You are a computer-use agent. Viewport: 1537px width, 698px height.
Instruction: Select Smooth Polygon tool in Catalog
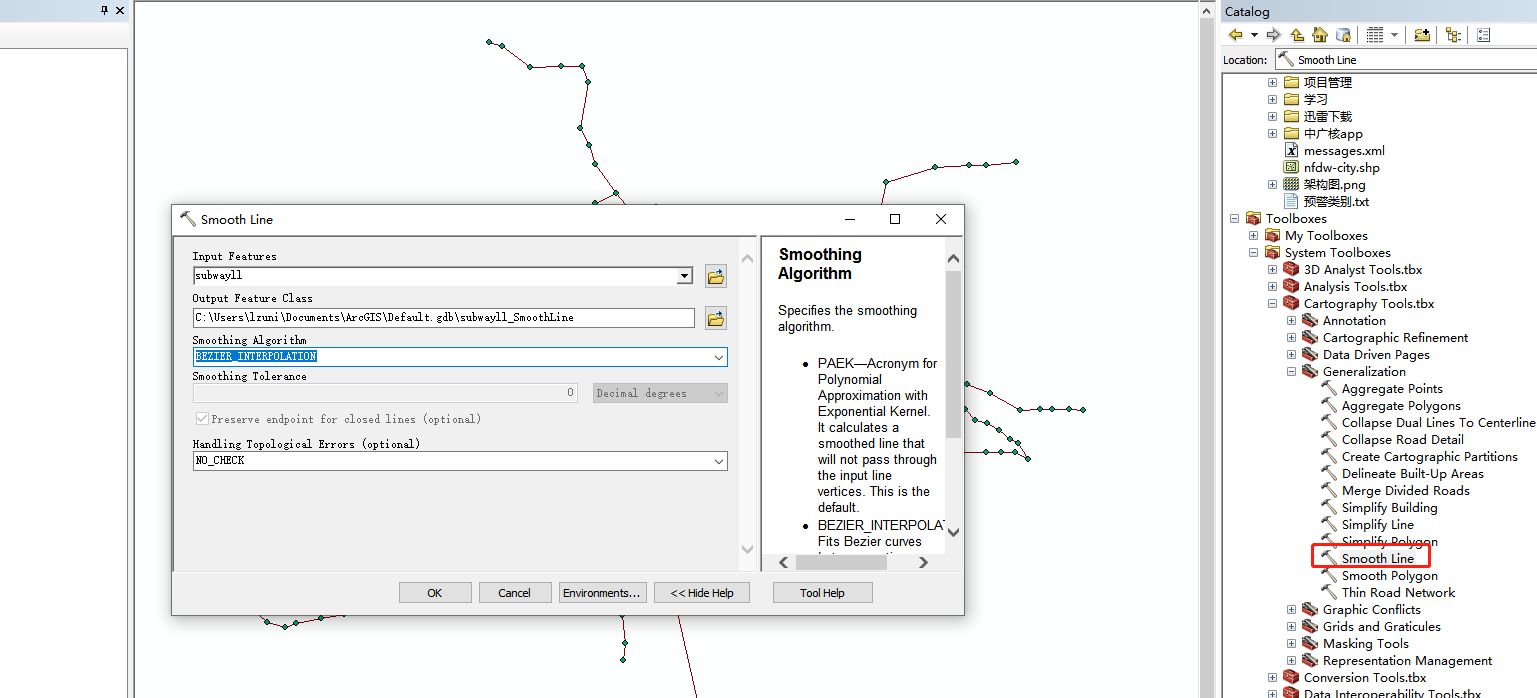tap(1389, 575)
